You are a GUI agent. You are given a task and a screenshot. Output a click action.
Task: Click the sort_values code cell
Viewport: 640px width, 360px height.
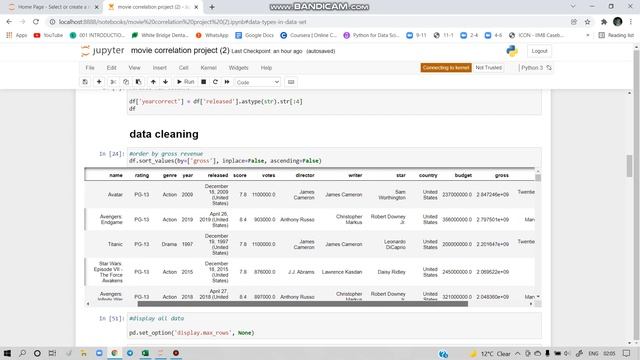[x=334, y=158]
